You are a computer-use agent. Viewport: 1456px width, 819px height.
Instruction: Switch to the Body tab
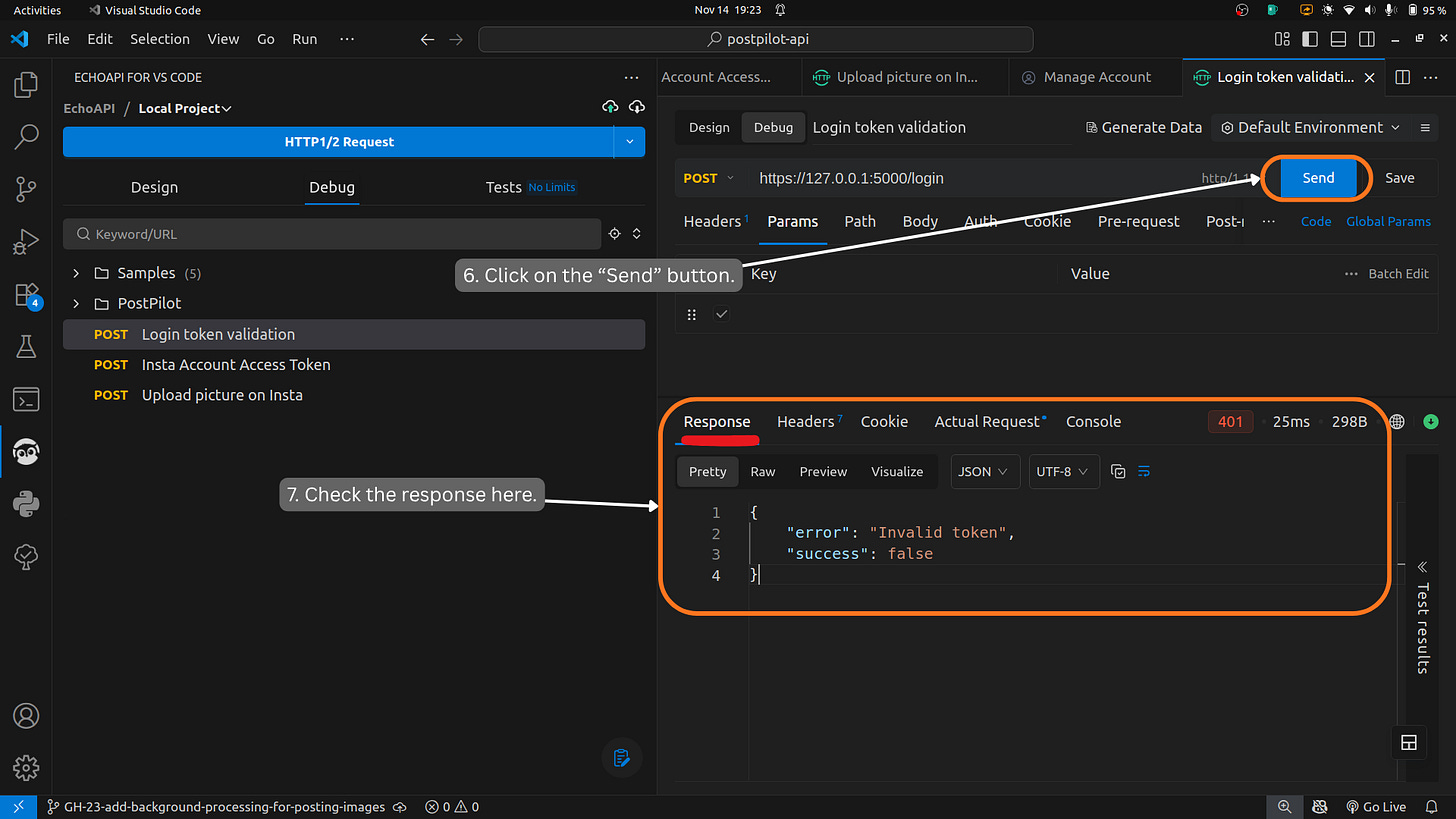920,221
